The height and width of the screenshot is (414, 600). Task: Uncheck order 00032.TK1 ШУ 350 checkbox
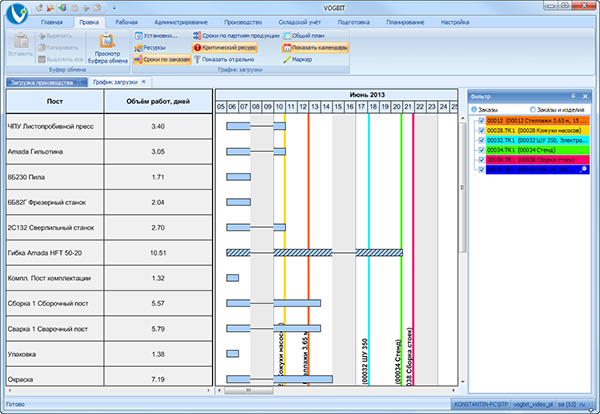(481, 140)
